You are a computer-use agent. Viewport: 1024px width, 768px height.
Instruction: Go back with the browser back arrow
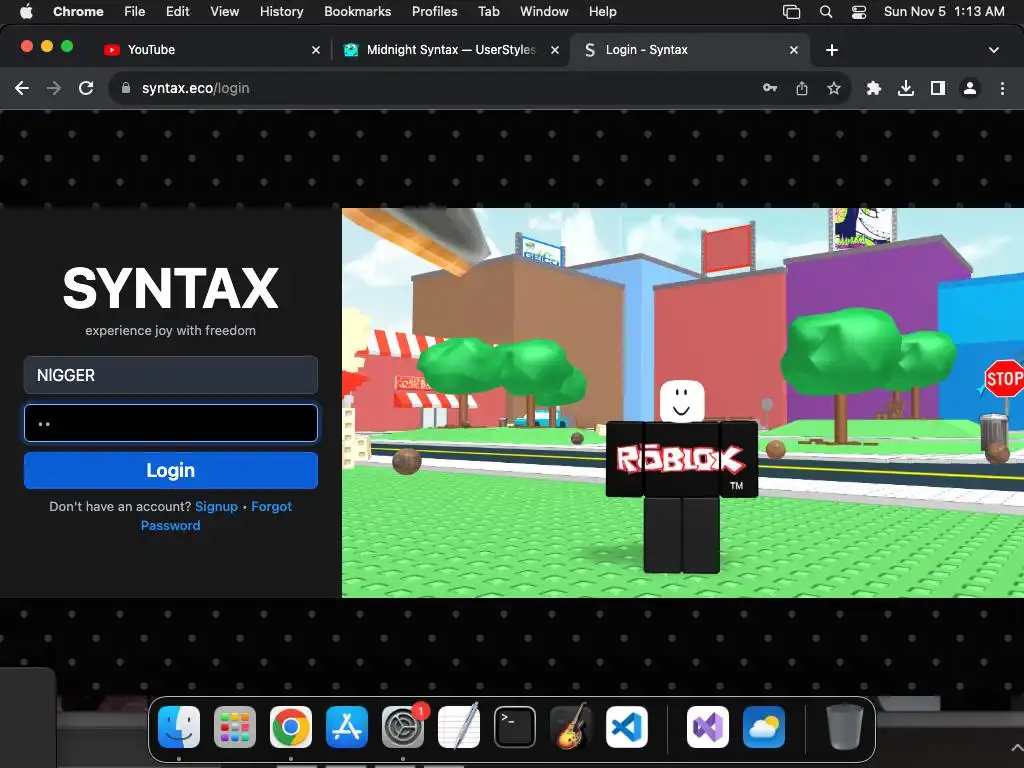[22, 88]
